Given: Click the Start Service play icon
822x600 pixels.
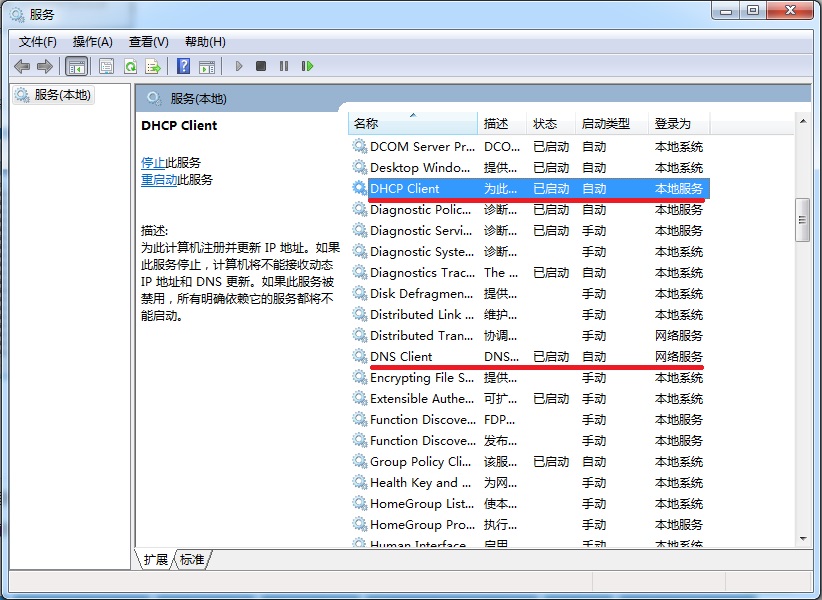Looking at the screenshot, I should click(x=239, y=66).
